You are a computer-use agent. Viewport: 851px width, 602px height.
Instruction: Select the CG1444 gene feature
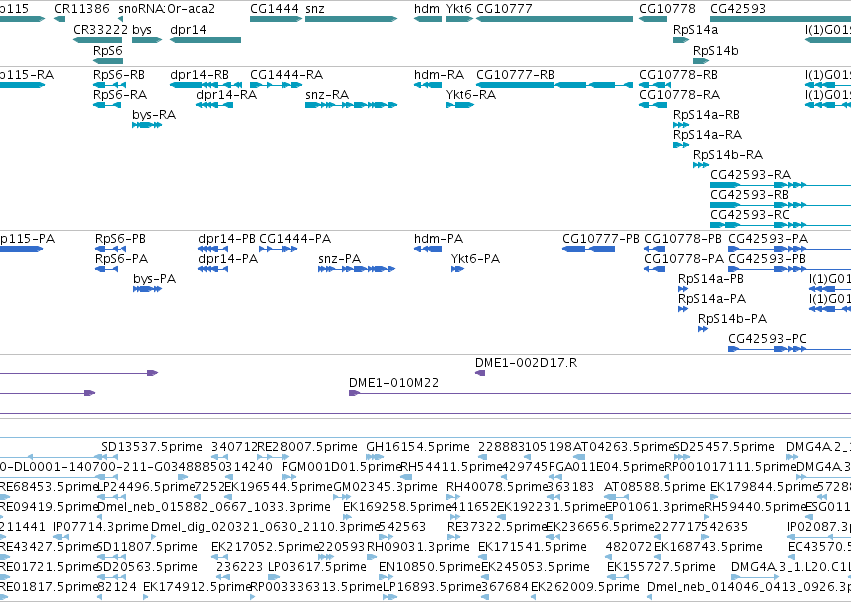click(276, 19)
